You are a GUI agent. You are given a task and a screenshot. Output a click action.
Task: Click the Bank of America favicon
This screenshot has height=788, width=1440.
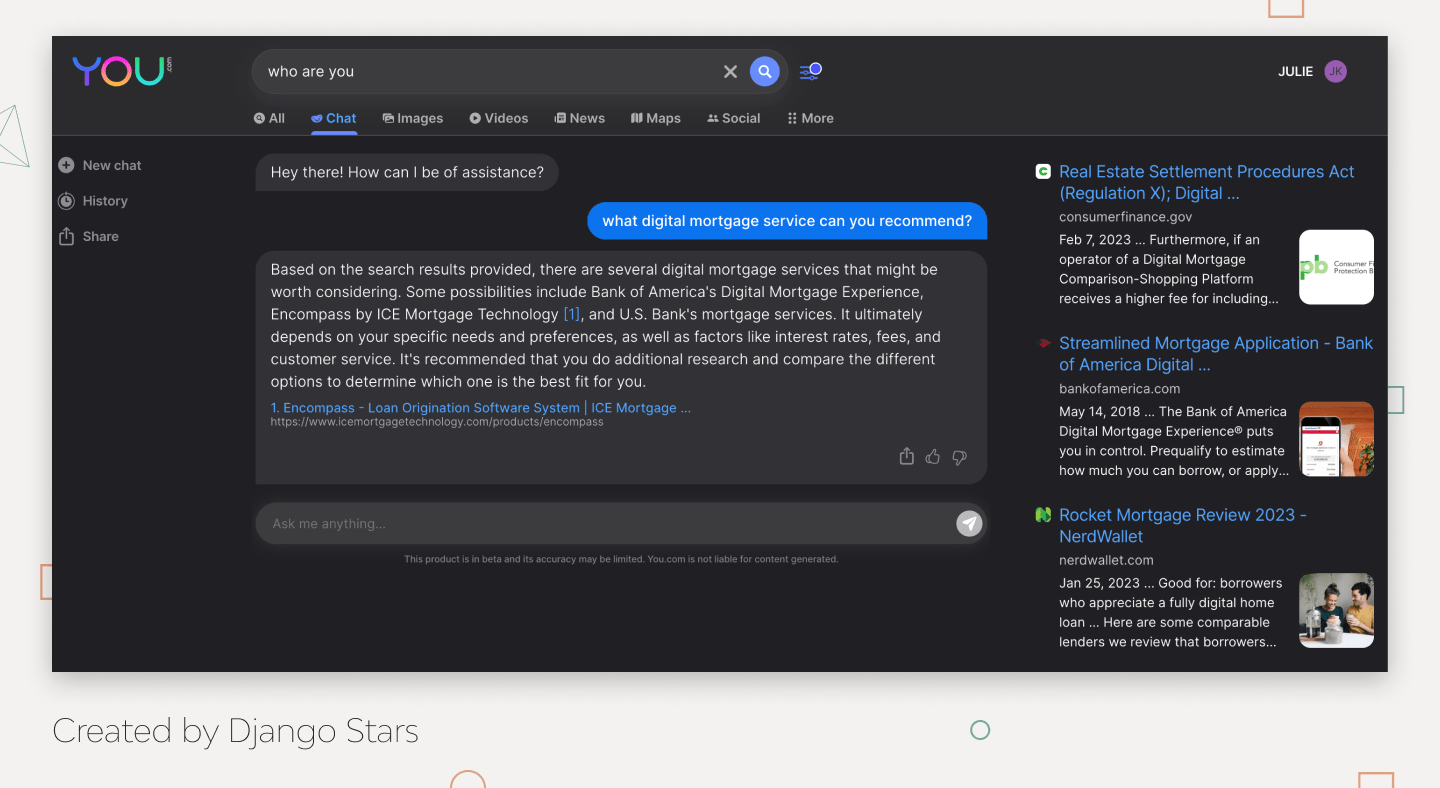(x=1043, y=343)
